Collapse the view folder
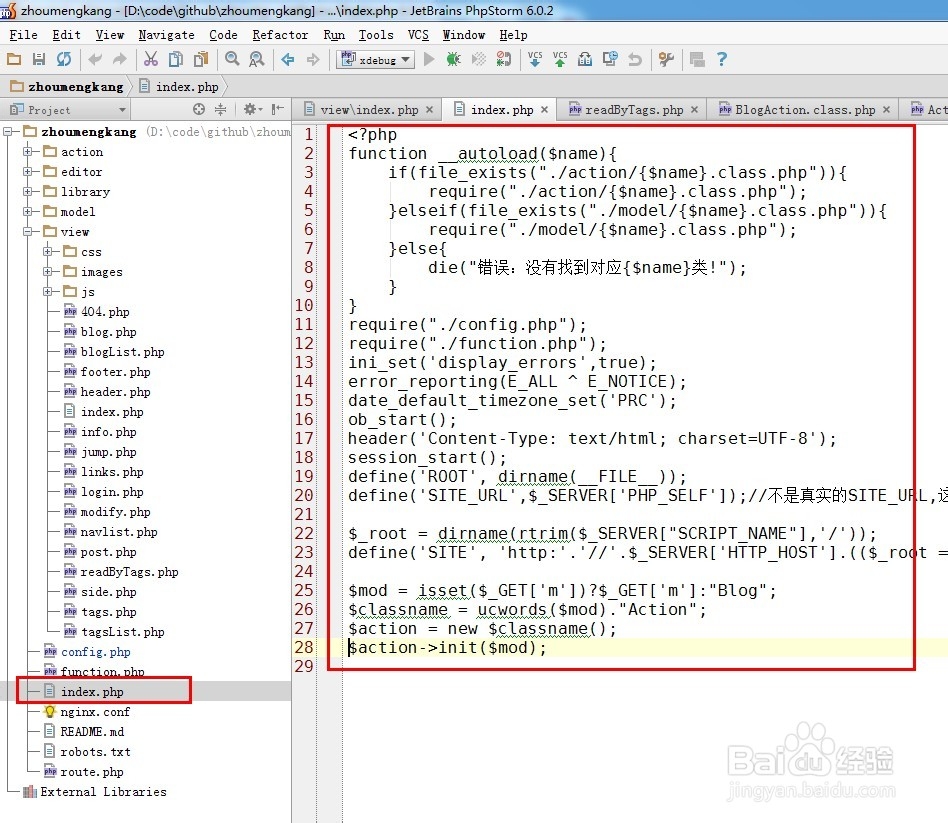 (x=28, y=232)
